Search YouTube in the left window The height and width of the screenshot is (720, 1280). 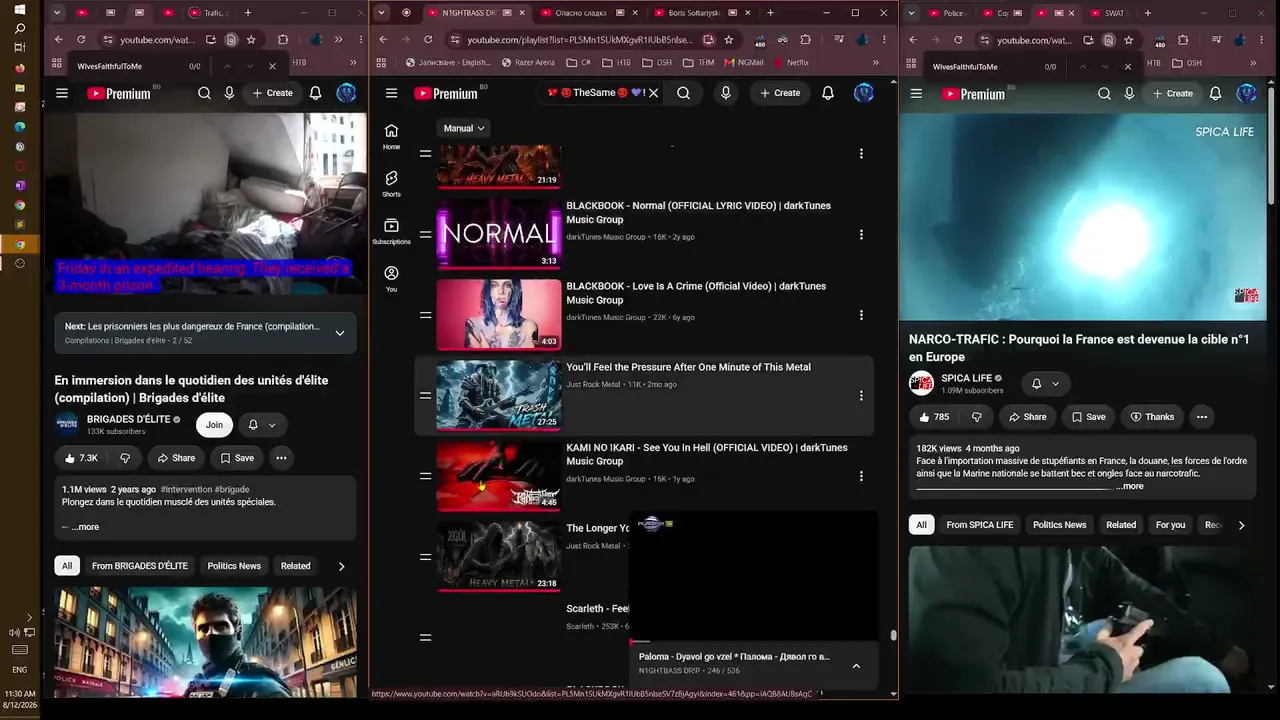click(204, 93)
